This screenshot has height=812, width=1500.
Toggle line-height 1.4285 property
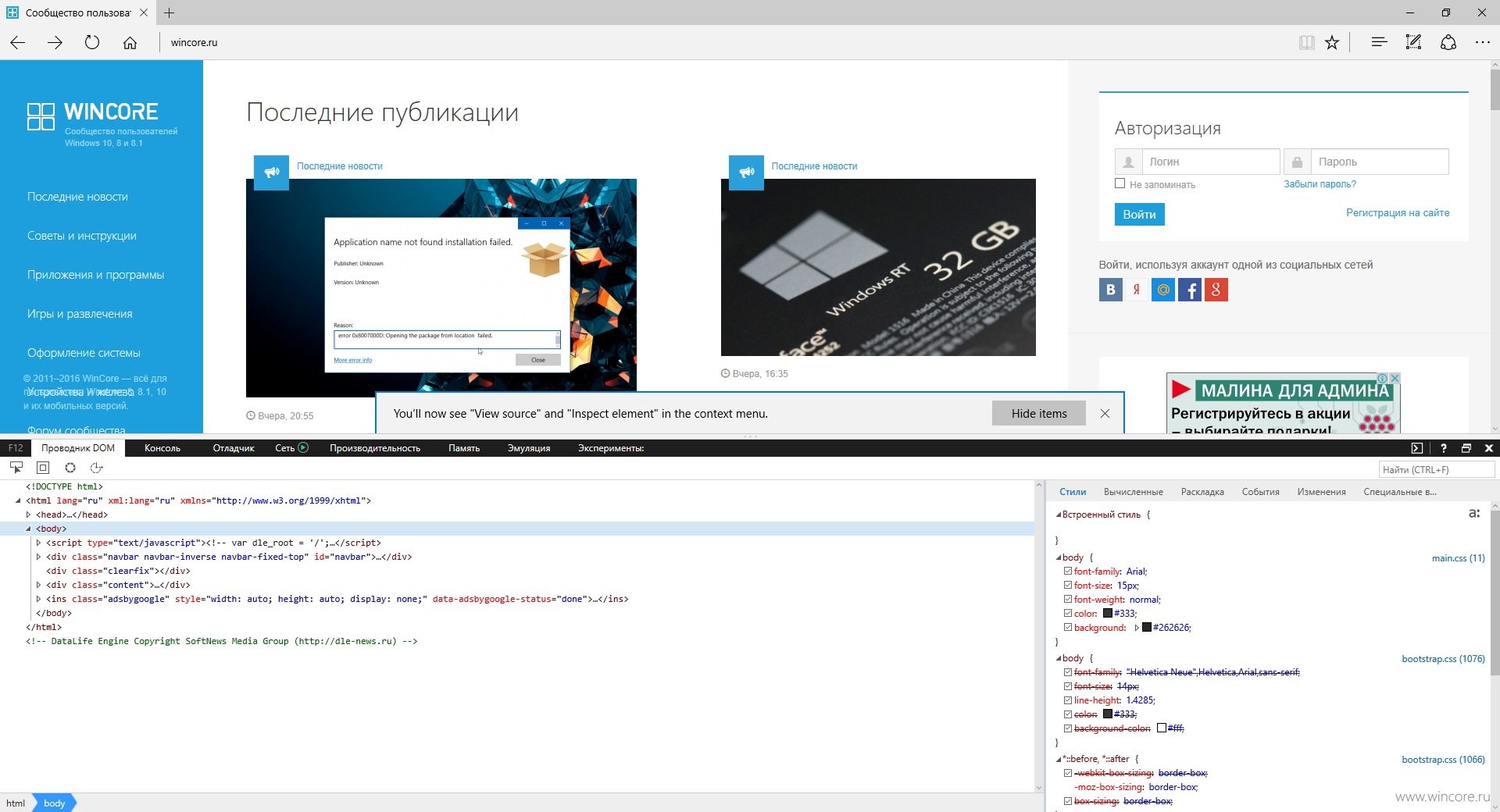click(1068, 700)
